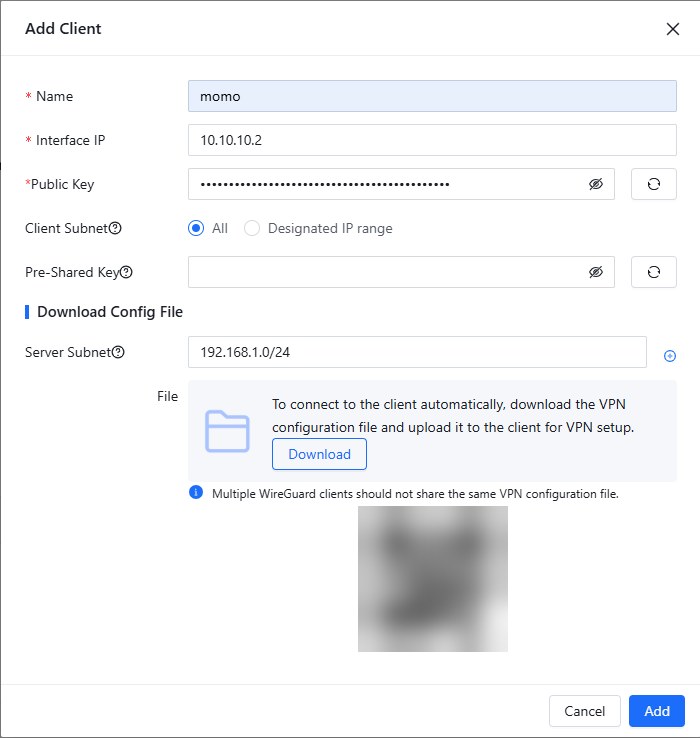Show the hidden Public Key value
Viewport: 700px width, 738px height.
click(595, 184)
